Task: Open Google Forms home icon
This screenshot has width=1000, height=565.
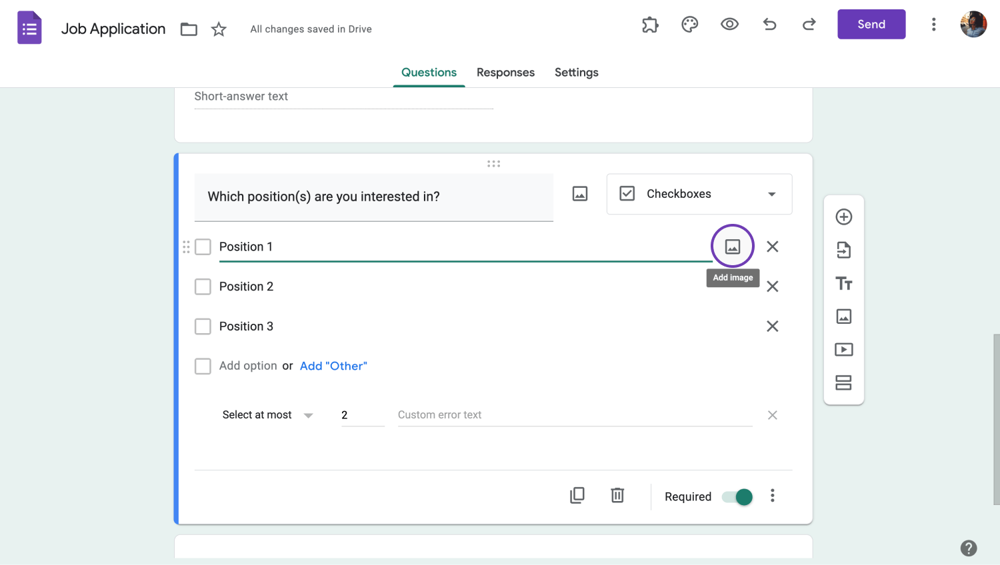Action: pos(29,28)
